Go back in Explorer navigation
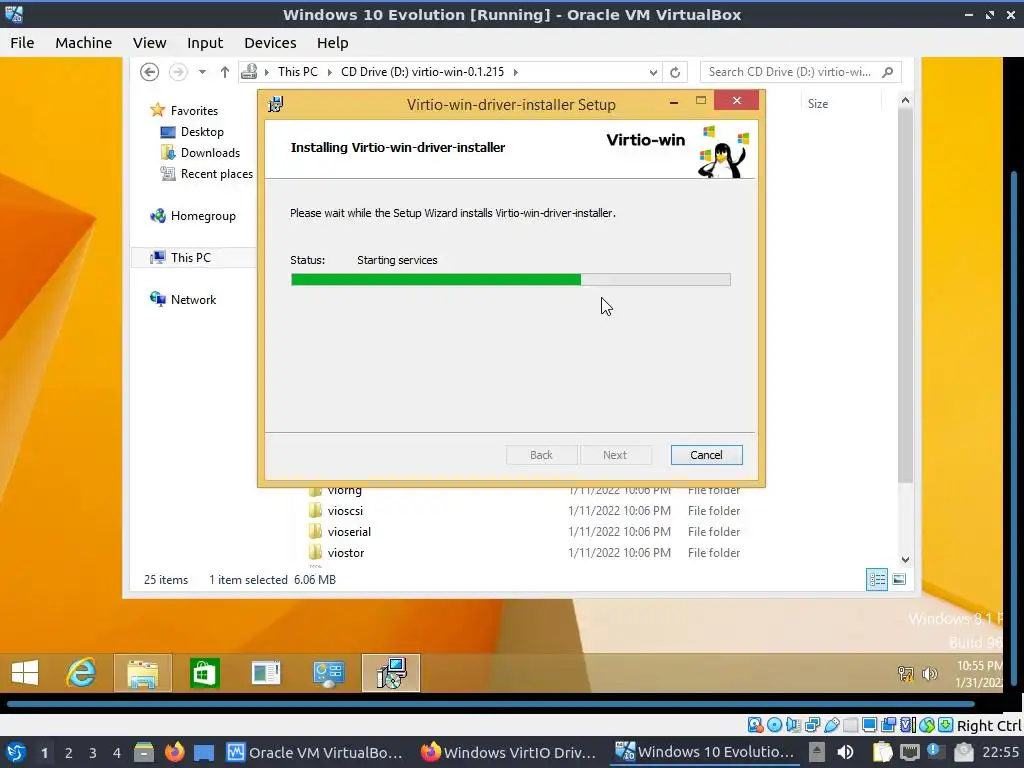The image size is (1024, 768). pos(150,72)
